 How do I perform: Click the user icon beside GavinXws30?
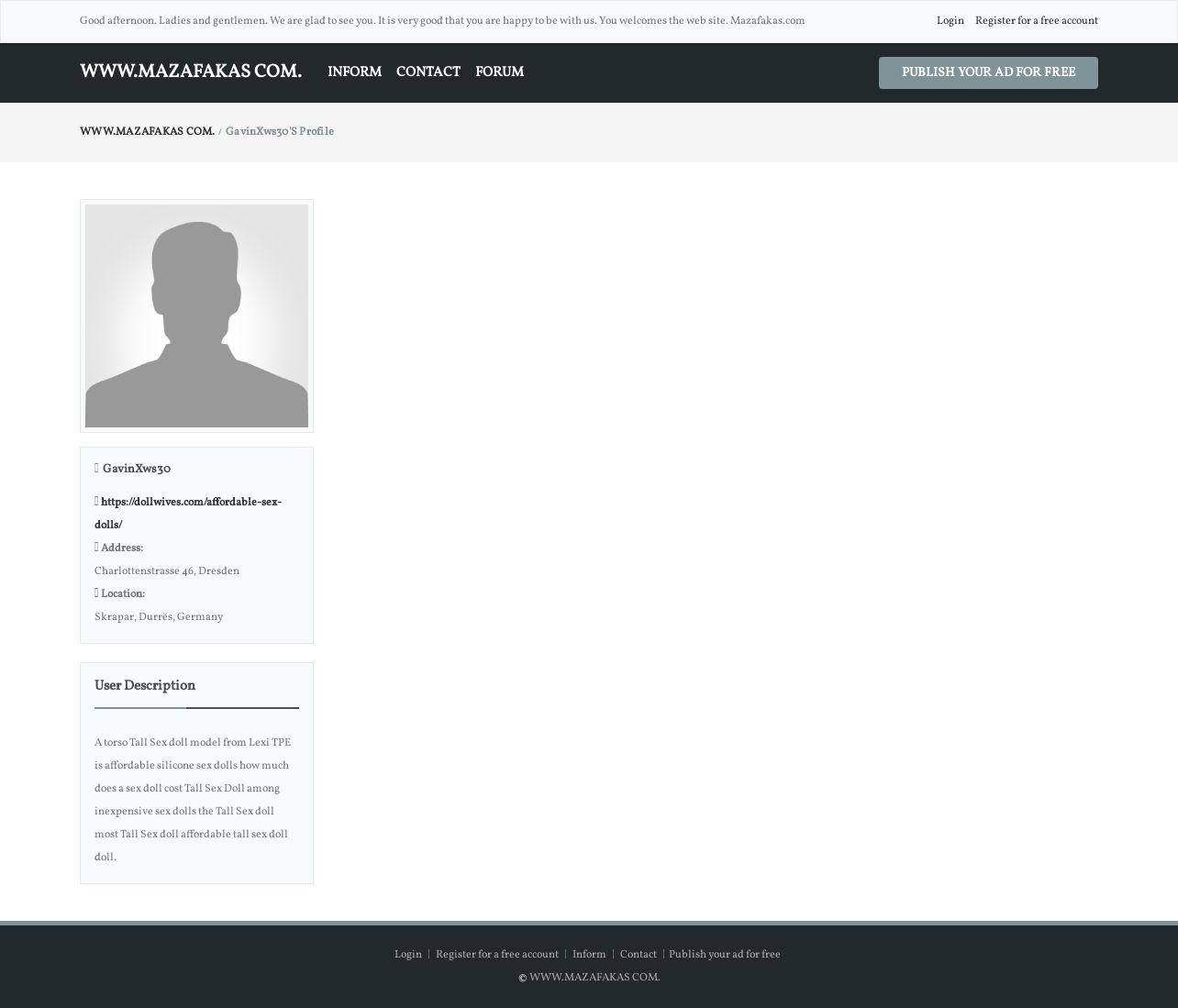[x=96, y=469]
